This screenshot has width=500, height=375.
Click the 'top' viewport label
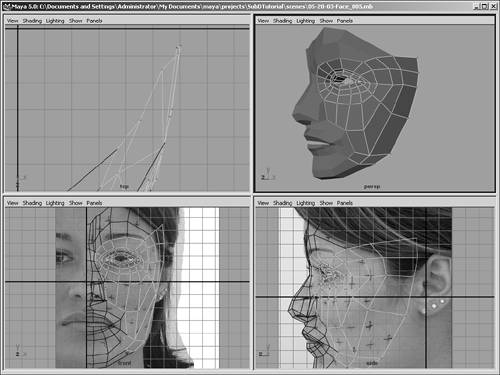click(x=124, y=187)
